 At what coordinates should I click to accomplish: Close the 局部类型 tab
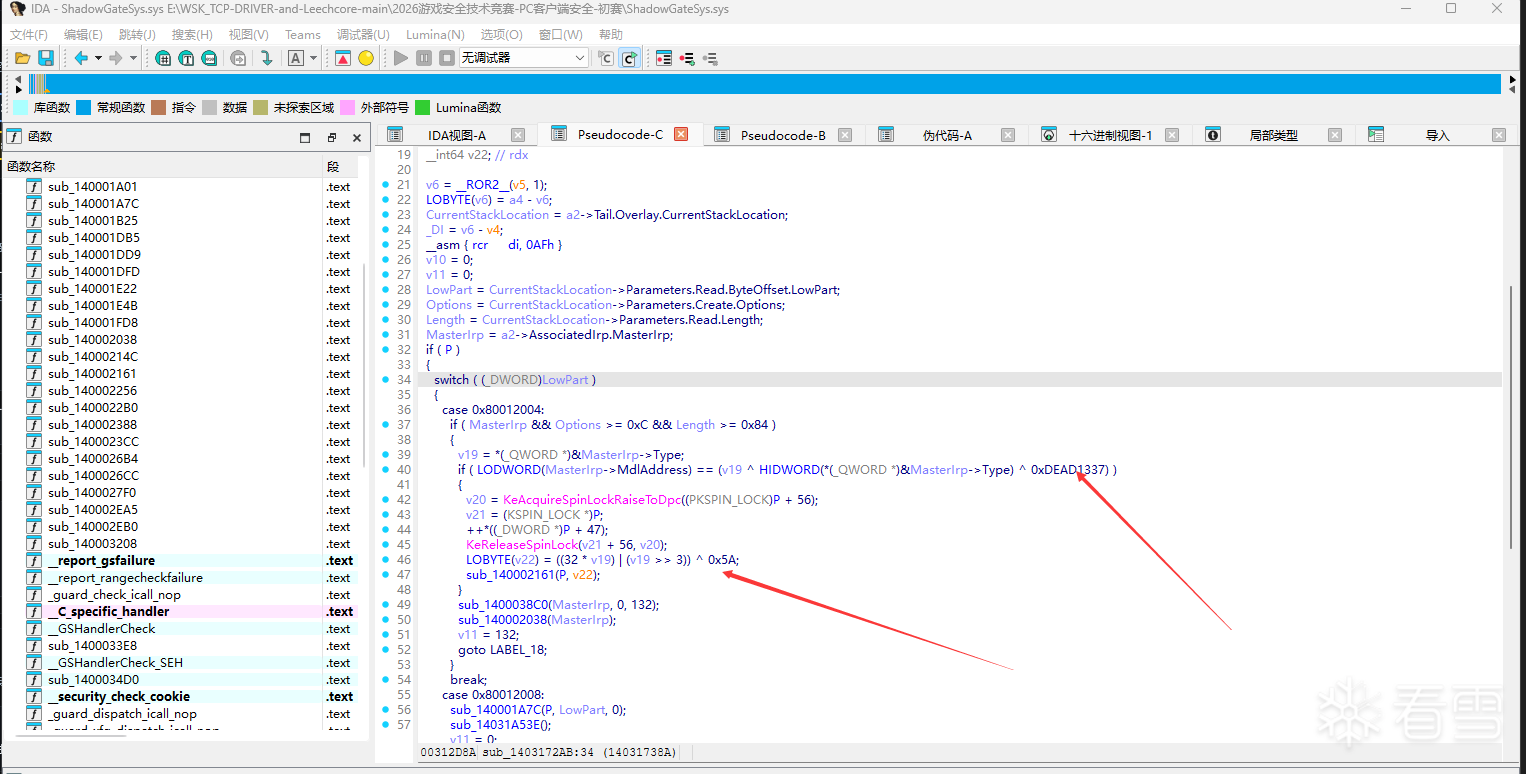(x=1335, y=135)
